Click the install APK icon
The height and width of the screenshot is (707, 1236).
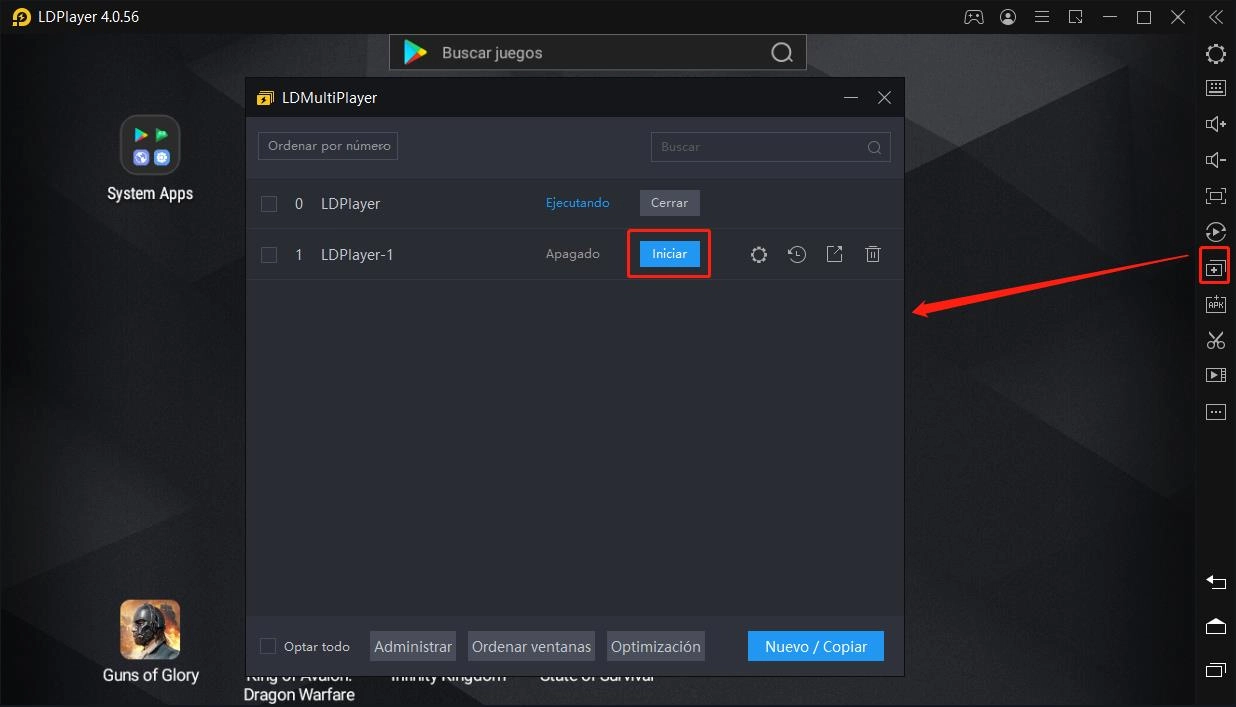click(x=1216, y=304)
